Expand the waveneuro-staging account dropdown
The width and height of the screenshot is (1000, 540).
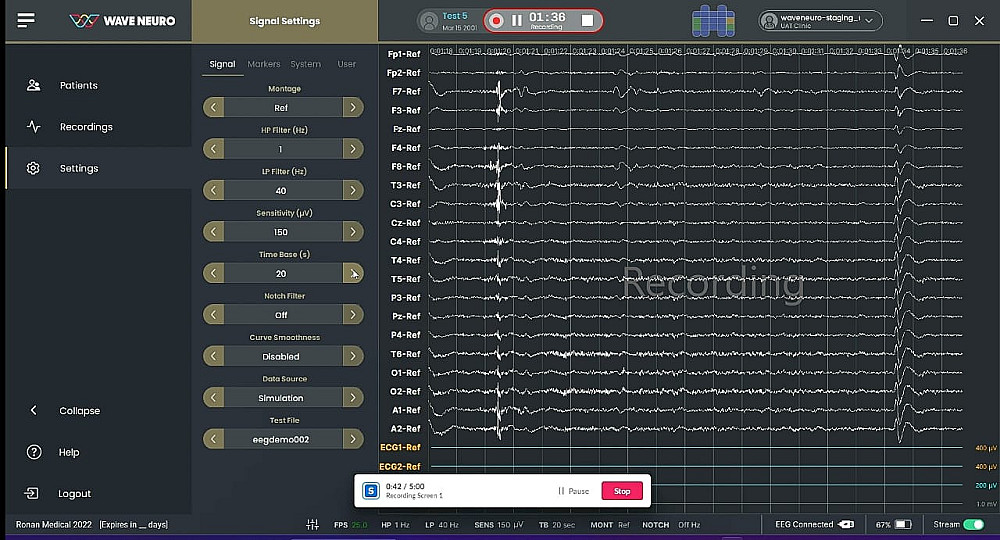(x=869, y=21)
